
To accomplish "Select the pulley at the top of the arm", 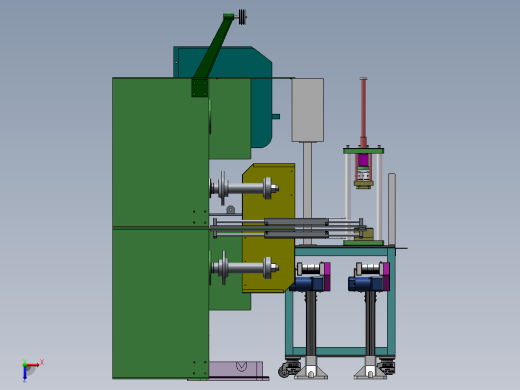I will tap(242, 17).
